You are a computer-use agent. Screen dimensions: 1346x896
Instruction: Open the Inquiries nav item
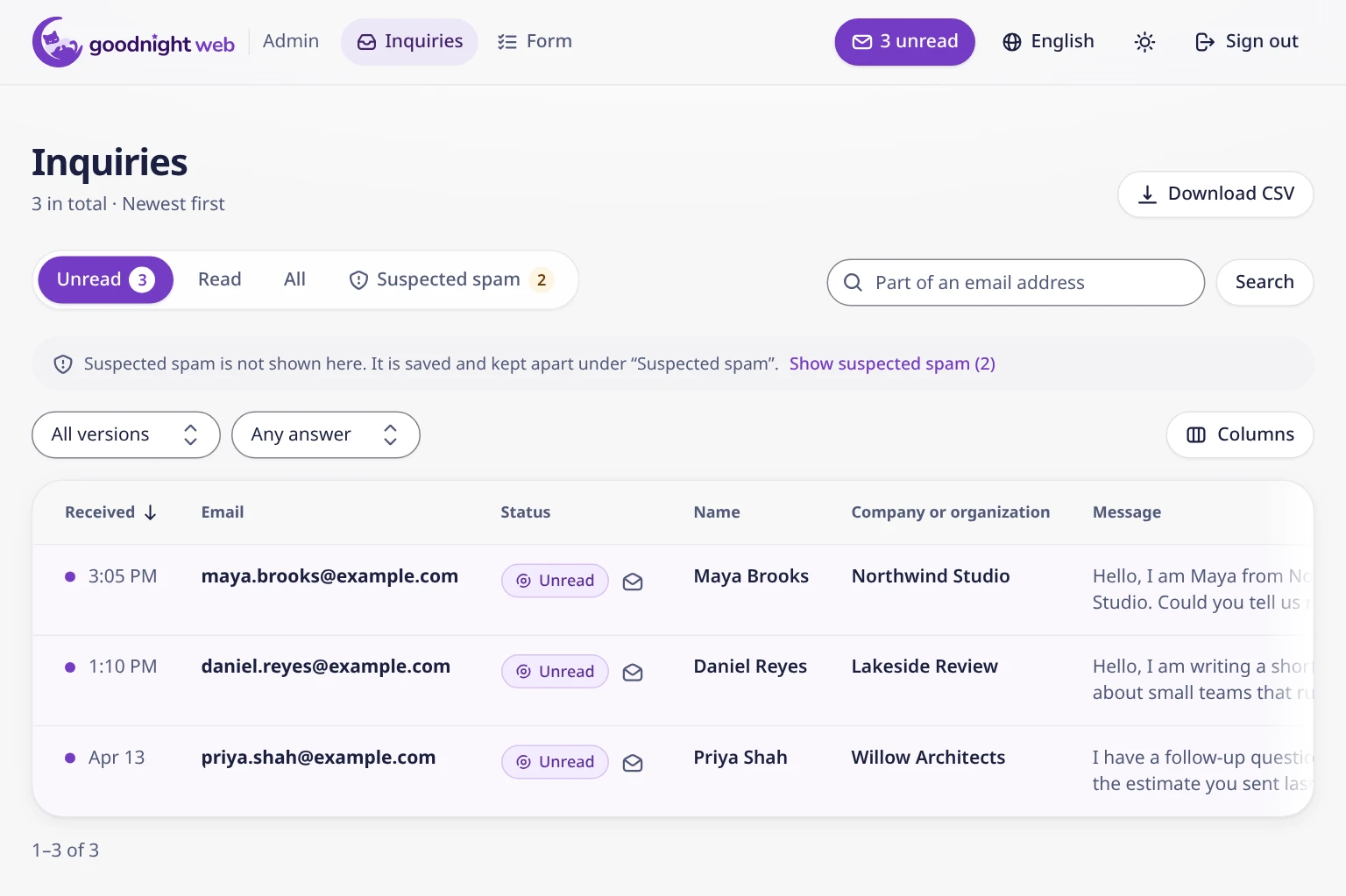[x=409, y=42]
